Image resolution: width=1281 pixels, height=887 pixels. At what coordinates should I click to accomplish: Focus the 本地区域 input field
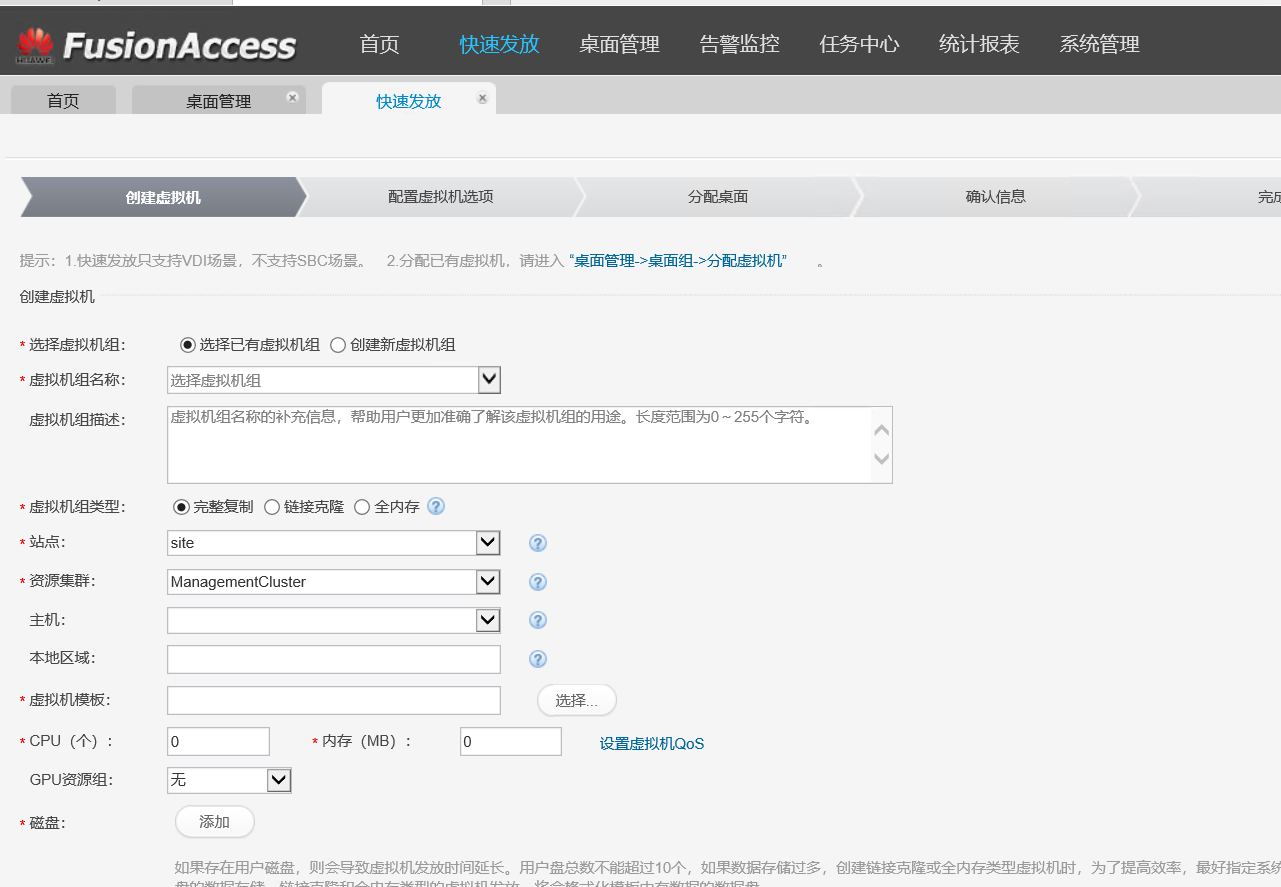(334, 660)
